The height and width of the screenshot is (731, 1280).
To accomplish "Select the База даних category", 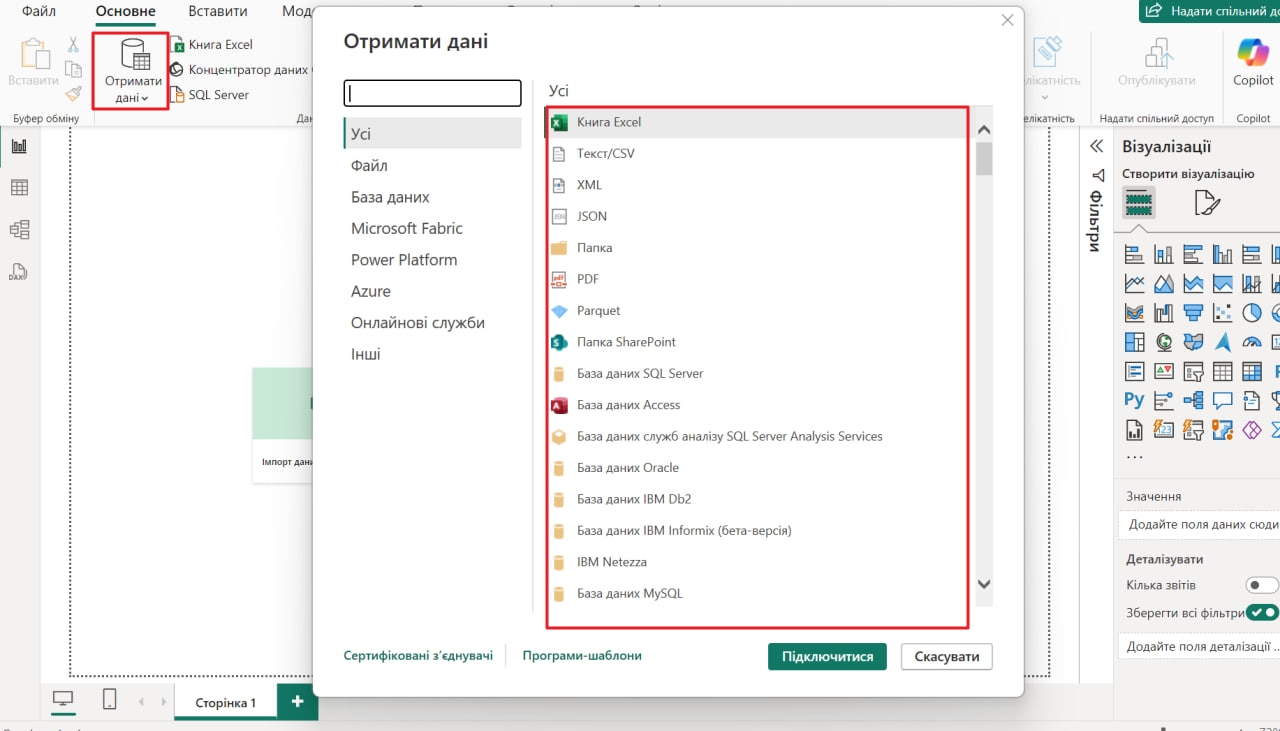I will (432, 197).
